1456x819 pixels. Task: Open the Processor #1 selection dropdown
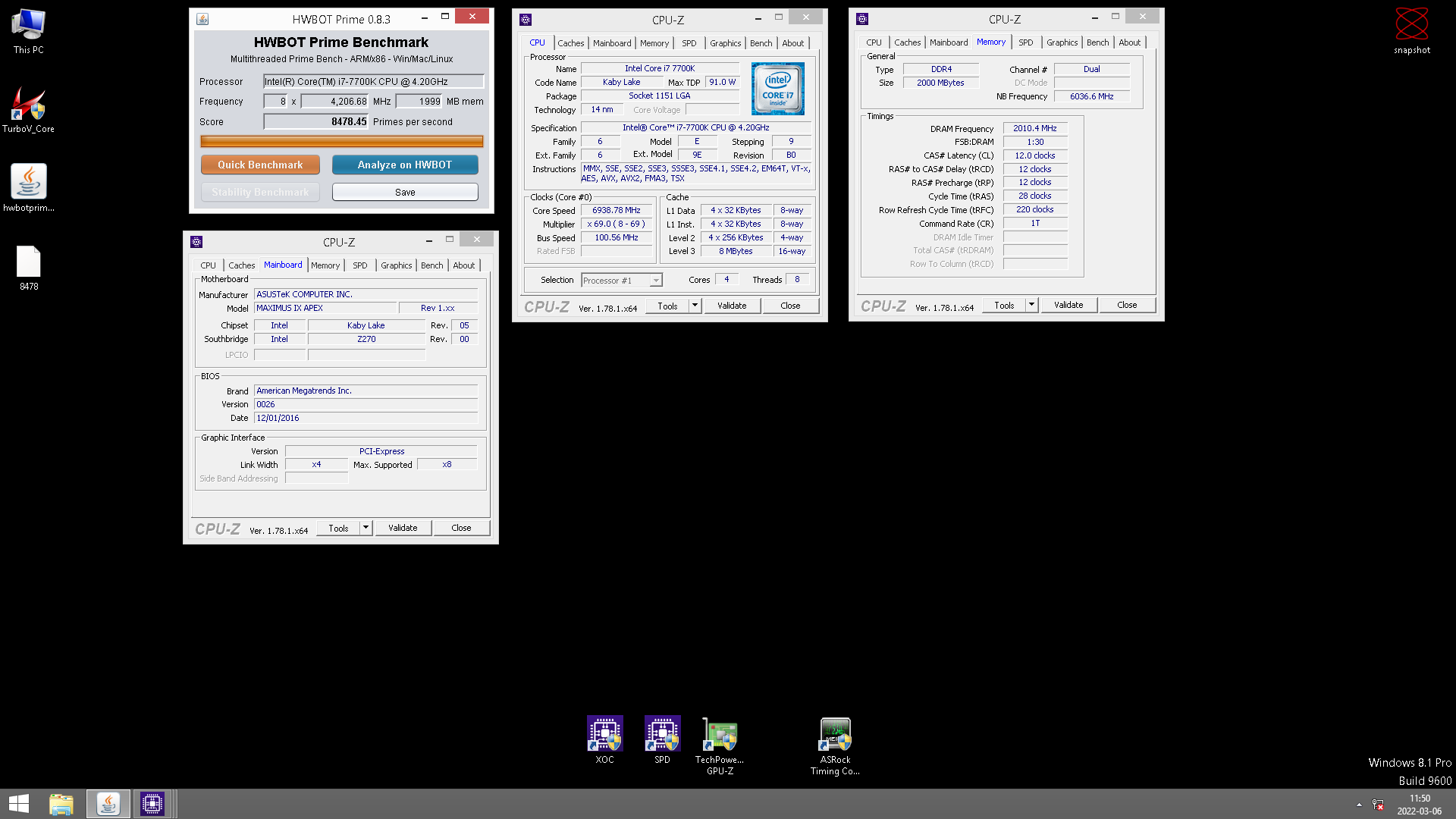coord(622,281)
